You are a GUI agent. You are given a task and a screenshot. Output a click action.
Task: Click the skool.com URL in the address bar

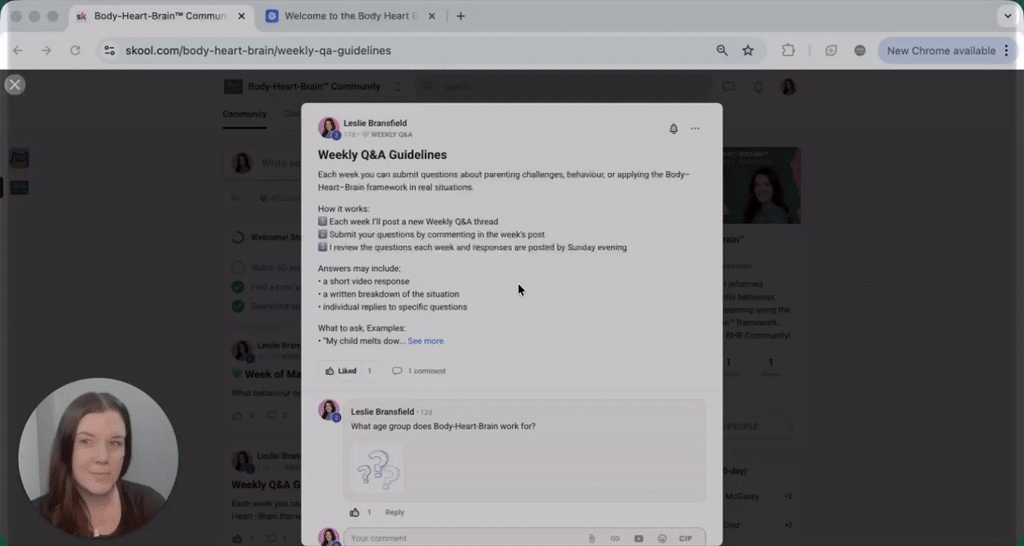[258, 50]
